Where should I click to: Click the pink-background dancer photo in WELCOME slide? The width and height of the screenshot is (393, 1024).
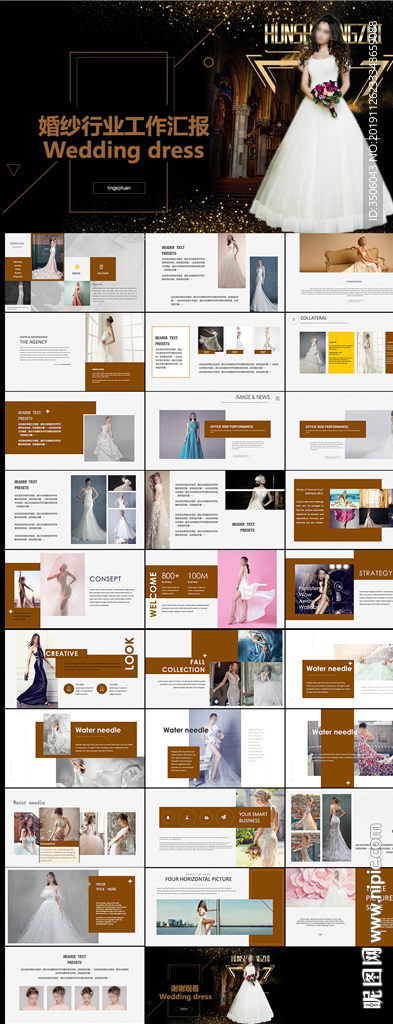pyautogui.click(x=247, y=589)
